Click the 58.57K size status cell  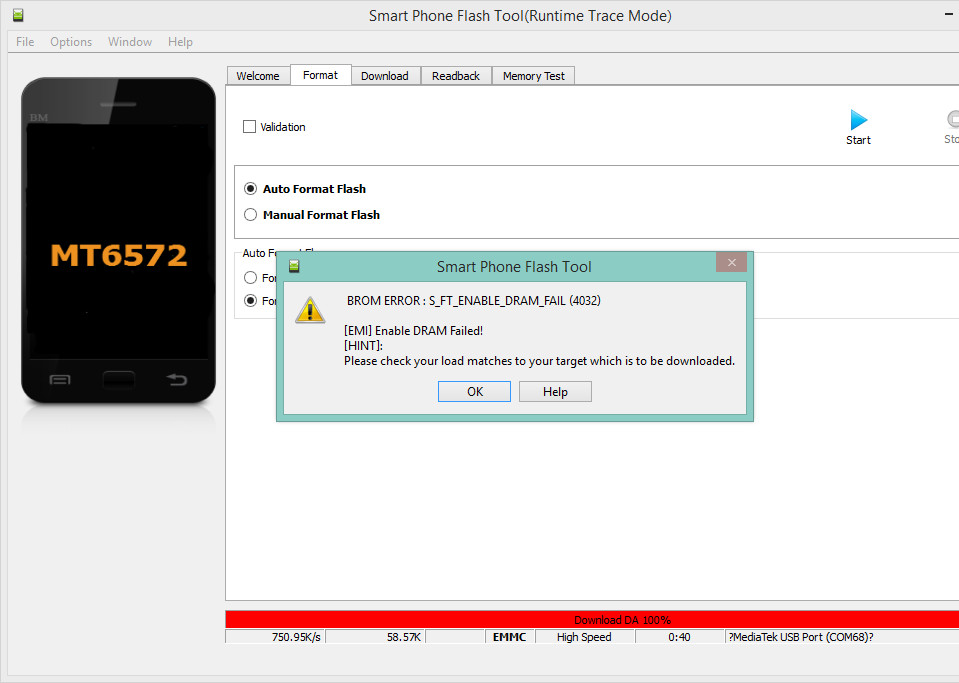(376, 637)
